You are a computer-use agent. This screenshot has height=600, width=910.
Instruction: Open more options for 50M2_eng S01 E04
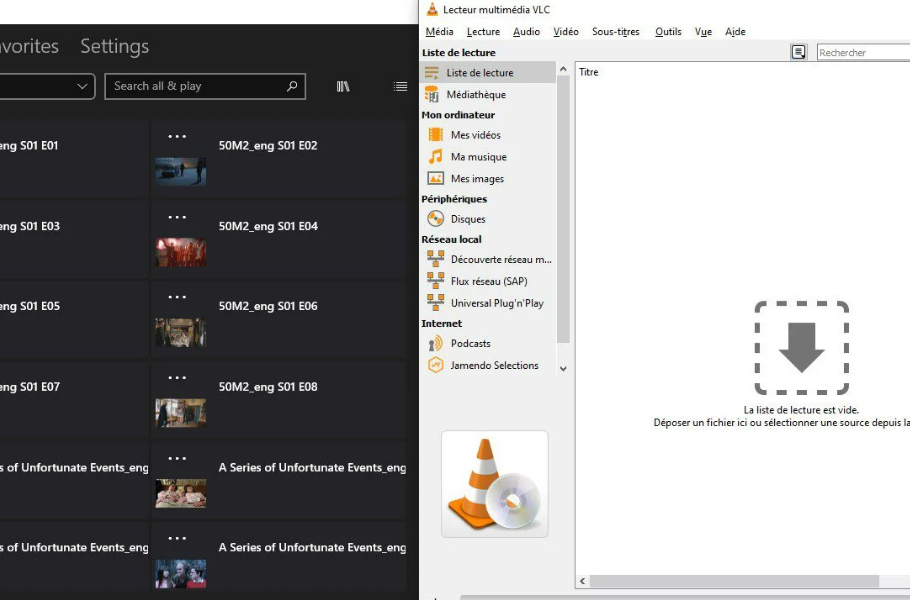click(x=177, y=217)
